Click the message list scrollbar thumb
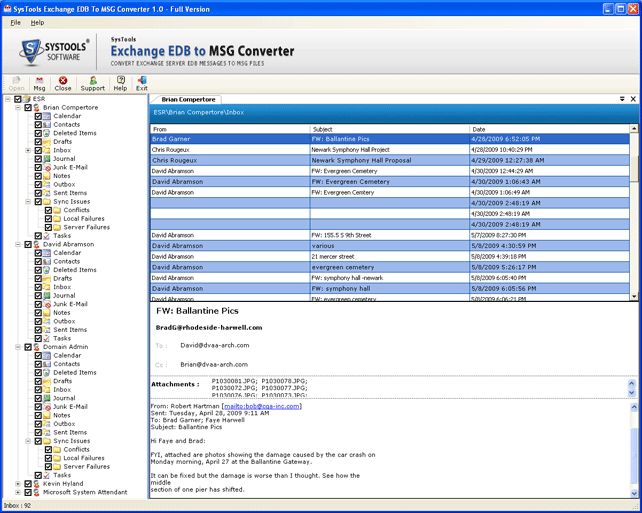 coord(634,169)
